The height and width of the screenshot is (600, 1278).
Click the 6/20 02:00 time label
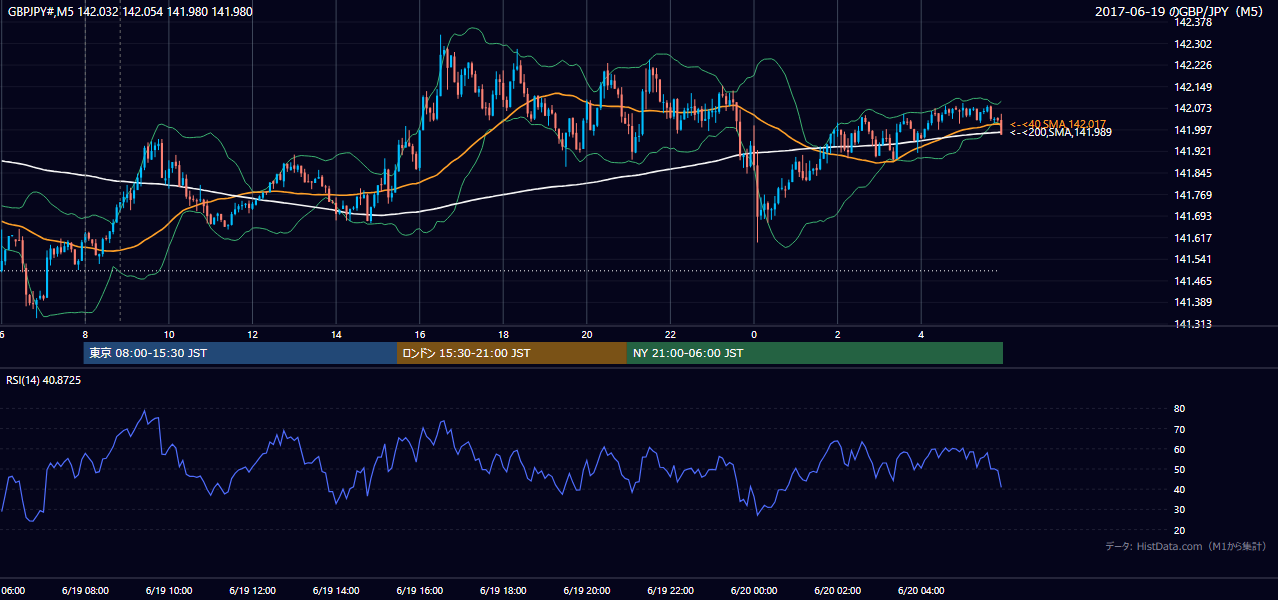(x=837, y=591)
